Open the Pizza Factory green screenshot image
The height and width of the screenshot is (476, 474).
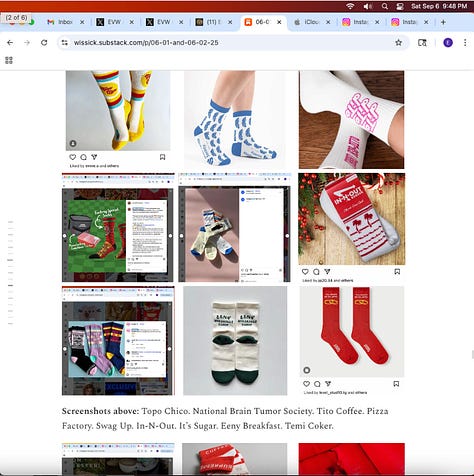click(x=118, y=227)
